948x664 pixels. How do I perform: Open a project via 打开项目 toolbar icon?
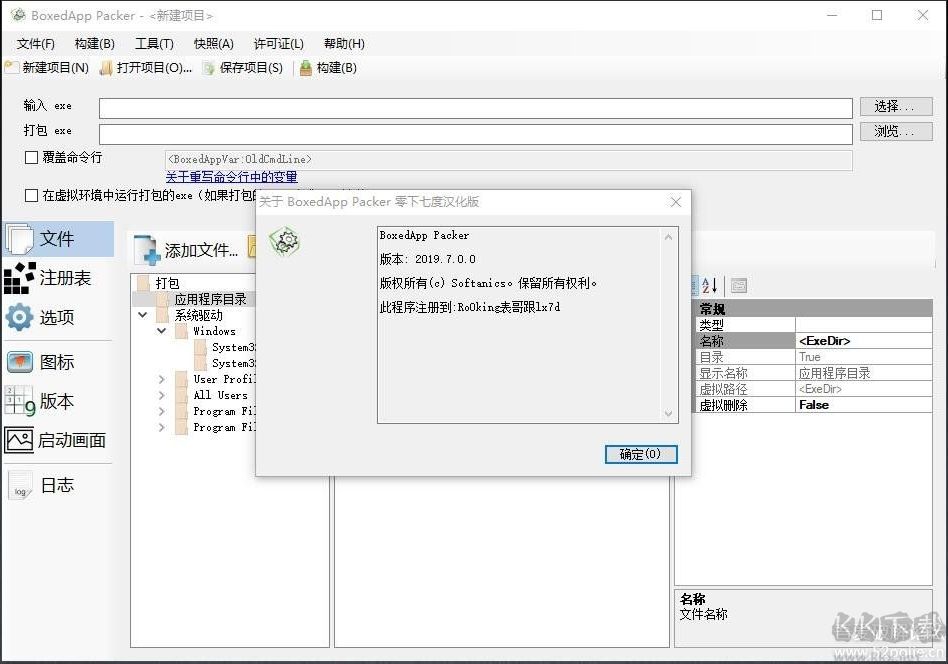[x=106, y=68]
